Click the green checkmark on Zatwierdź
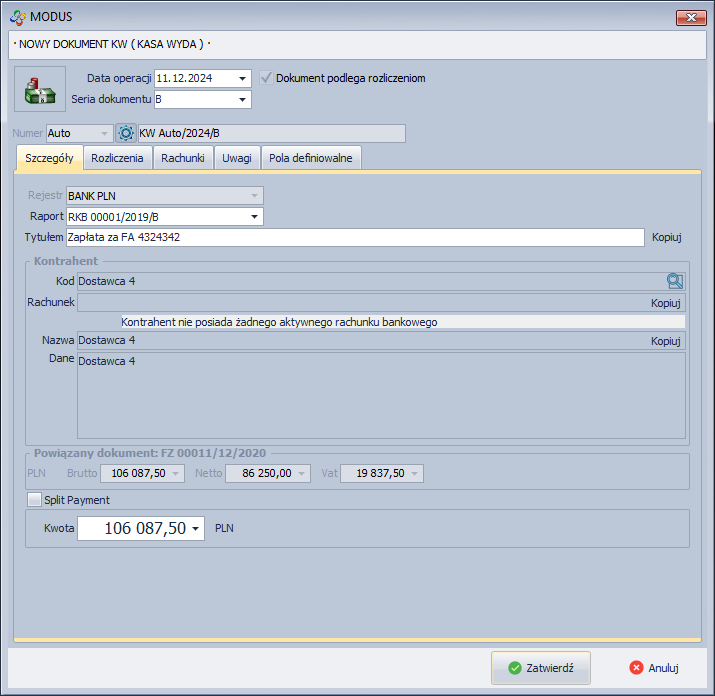 tap(514, 668)
